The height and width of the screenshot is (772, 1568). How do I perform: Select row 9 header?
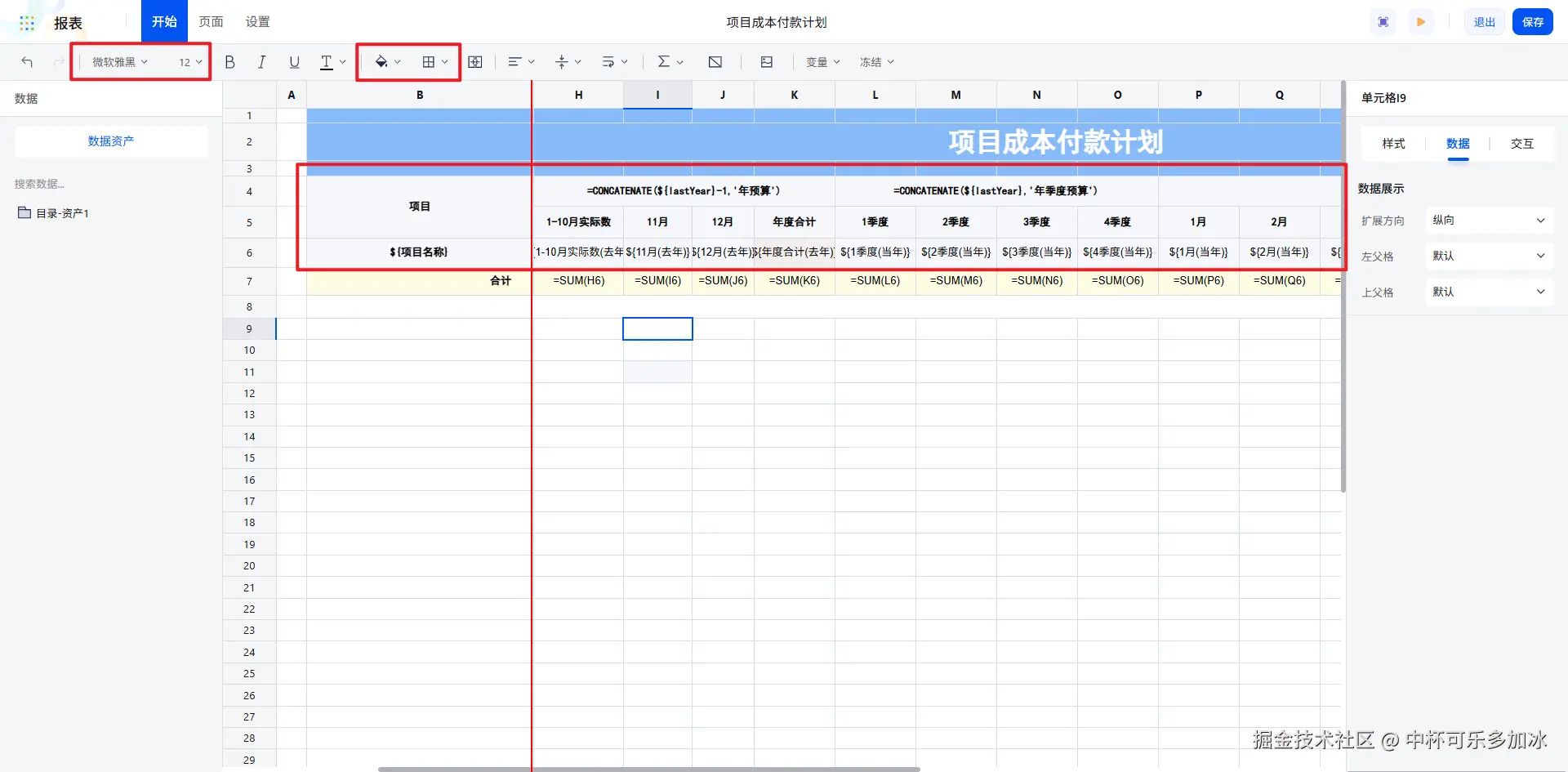[249, 328]
